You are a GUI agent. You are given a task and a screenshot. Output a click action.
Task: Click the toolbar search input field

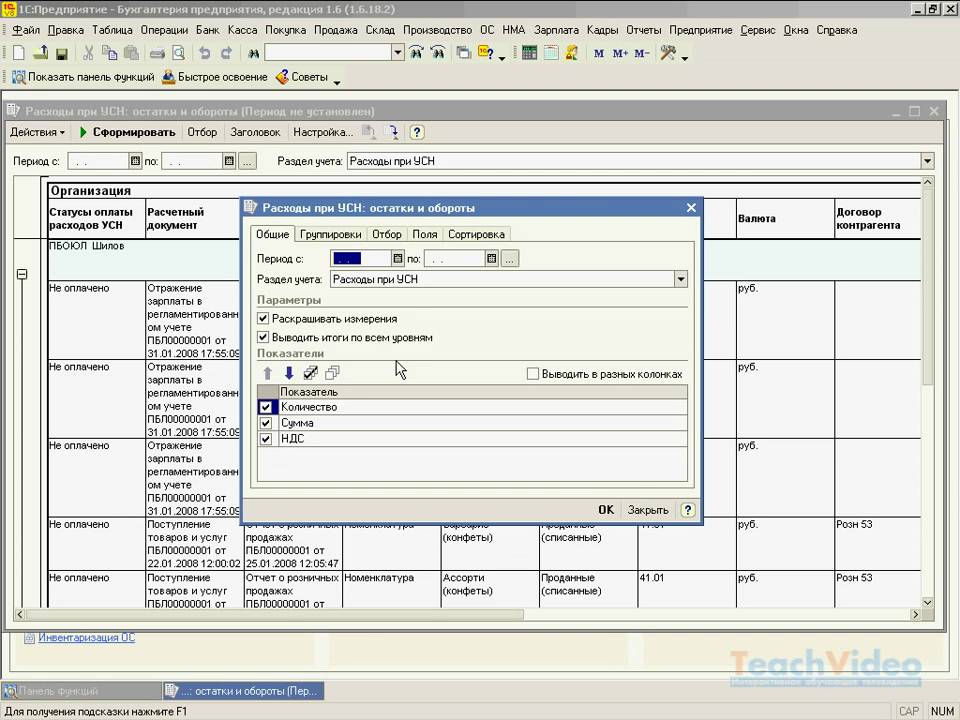(328, 53)
